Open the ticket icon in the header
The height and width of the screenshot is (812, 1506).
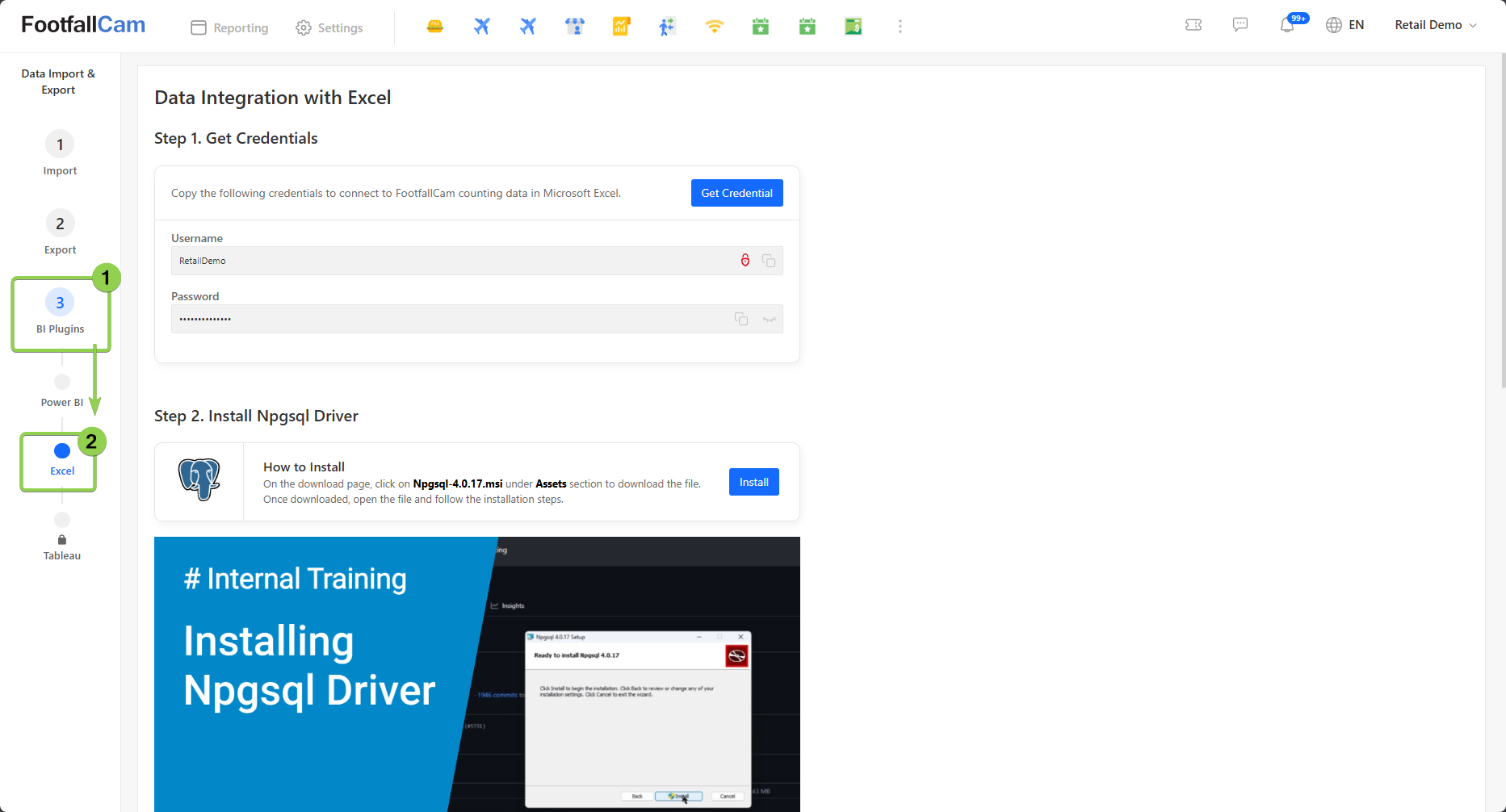coord(1193,25)
